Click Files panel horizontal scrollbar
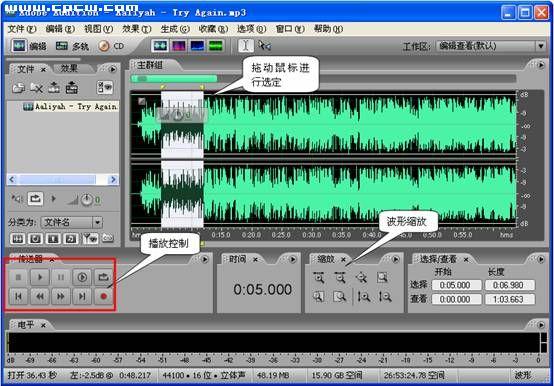 coord(63,180)
